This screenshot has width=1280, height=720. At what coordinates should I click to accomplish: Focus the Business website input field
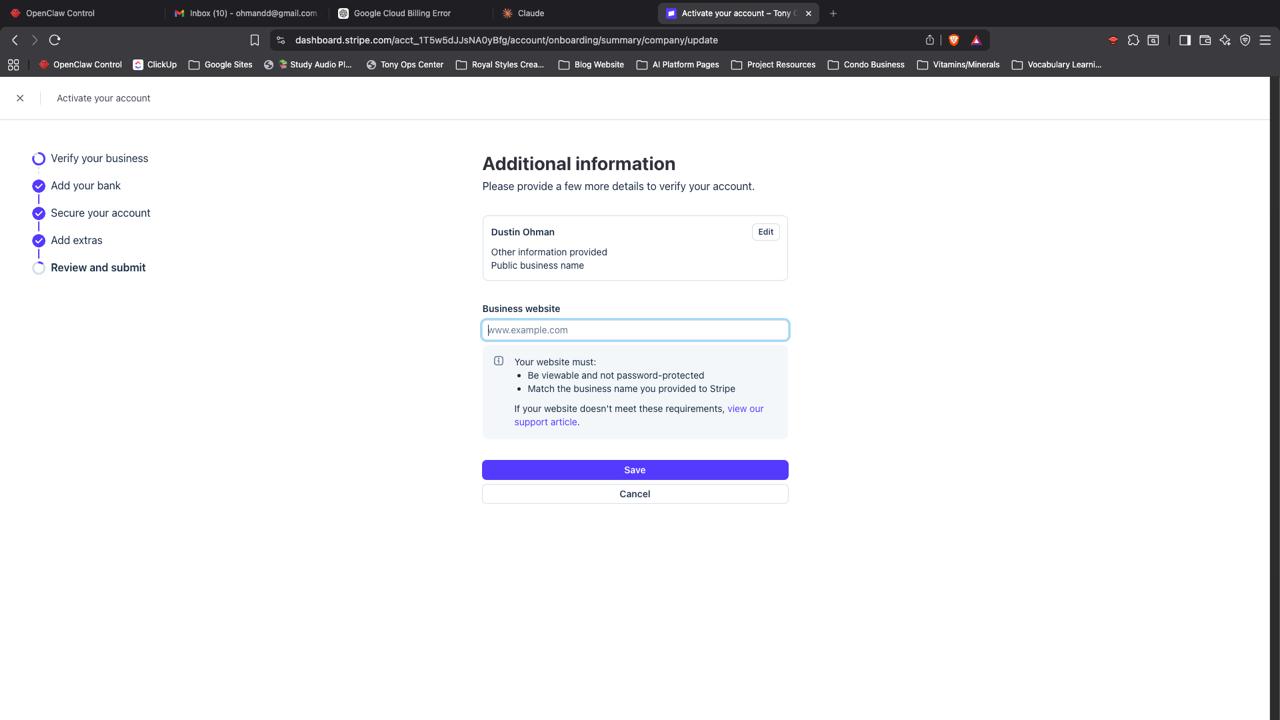[634, 330]
